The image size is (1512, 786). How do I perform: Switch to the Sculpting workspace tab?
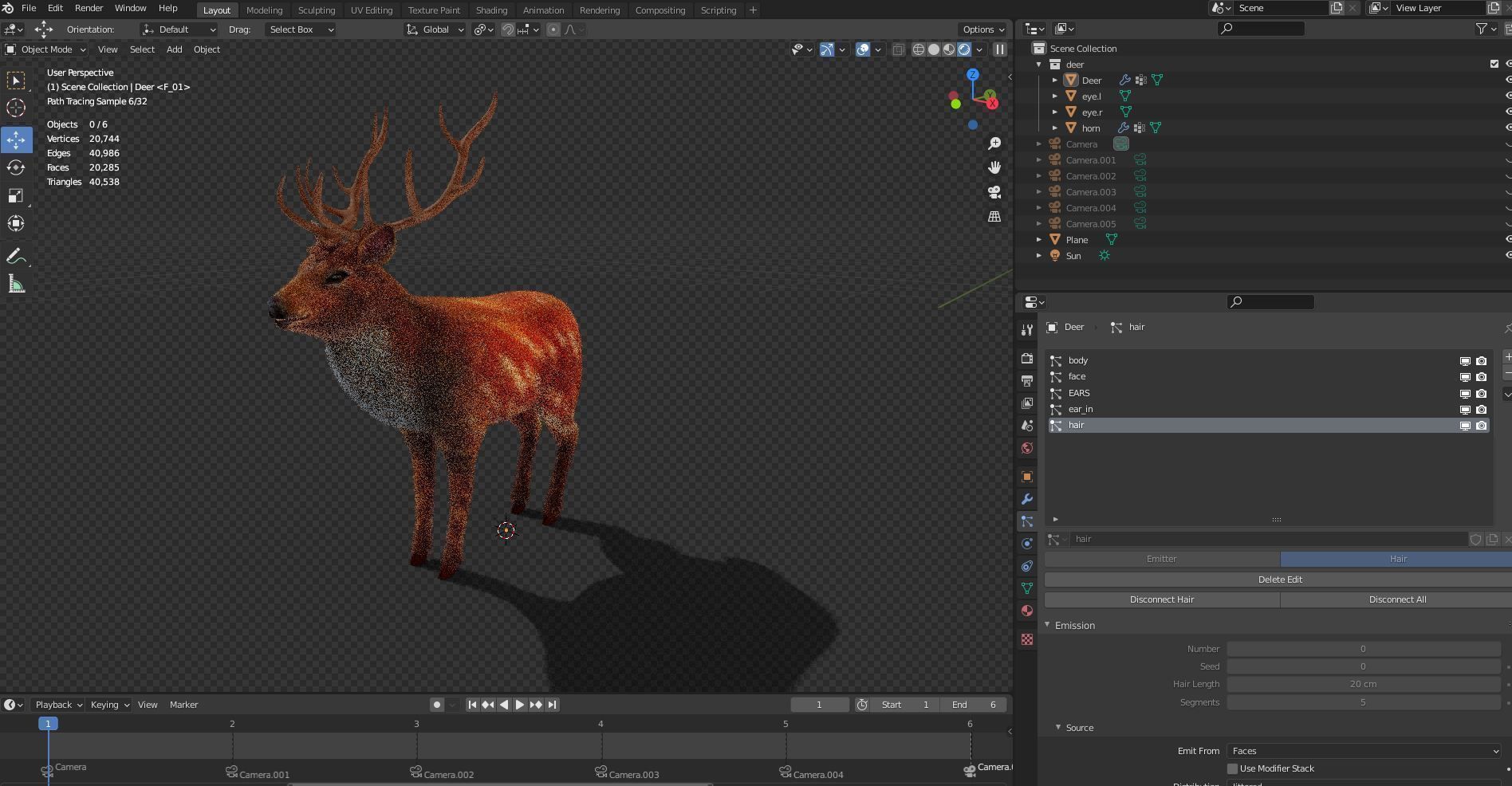tap(317, 10)
